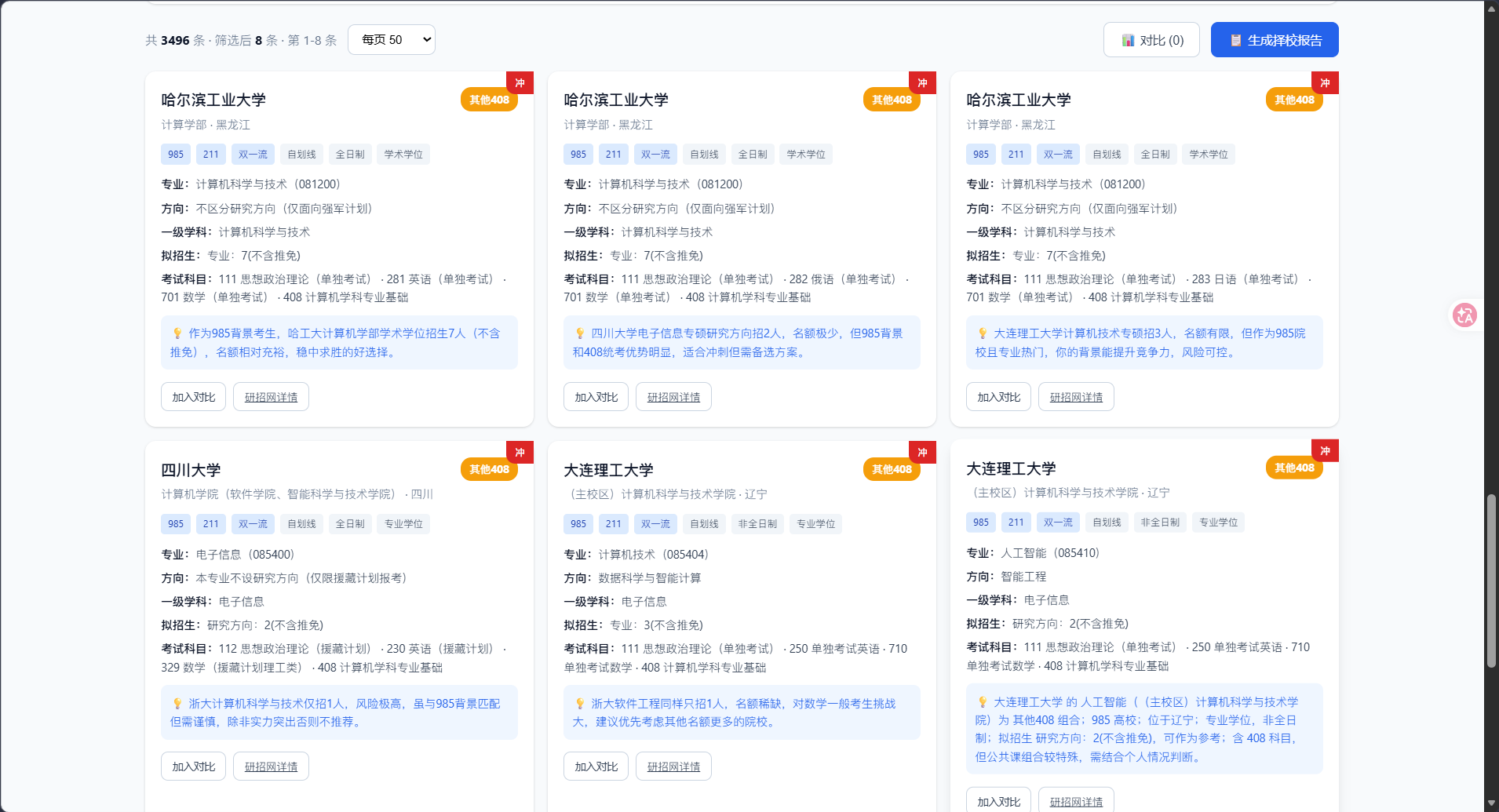This screenshot has width=1499, height=812.
Task: Click the red 冲 badge on 四川大学 card
Action: click(x=520, y=452)
